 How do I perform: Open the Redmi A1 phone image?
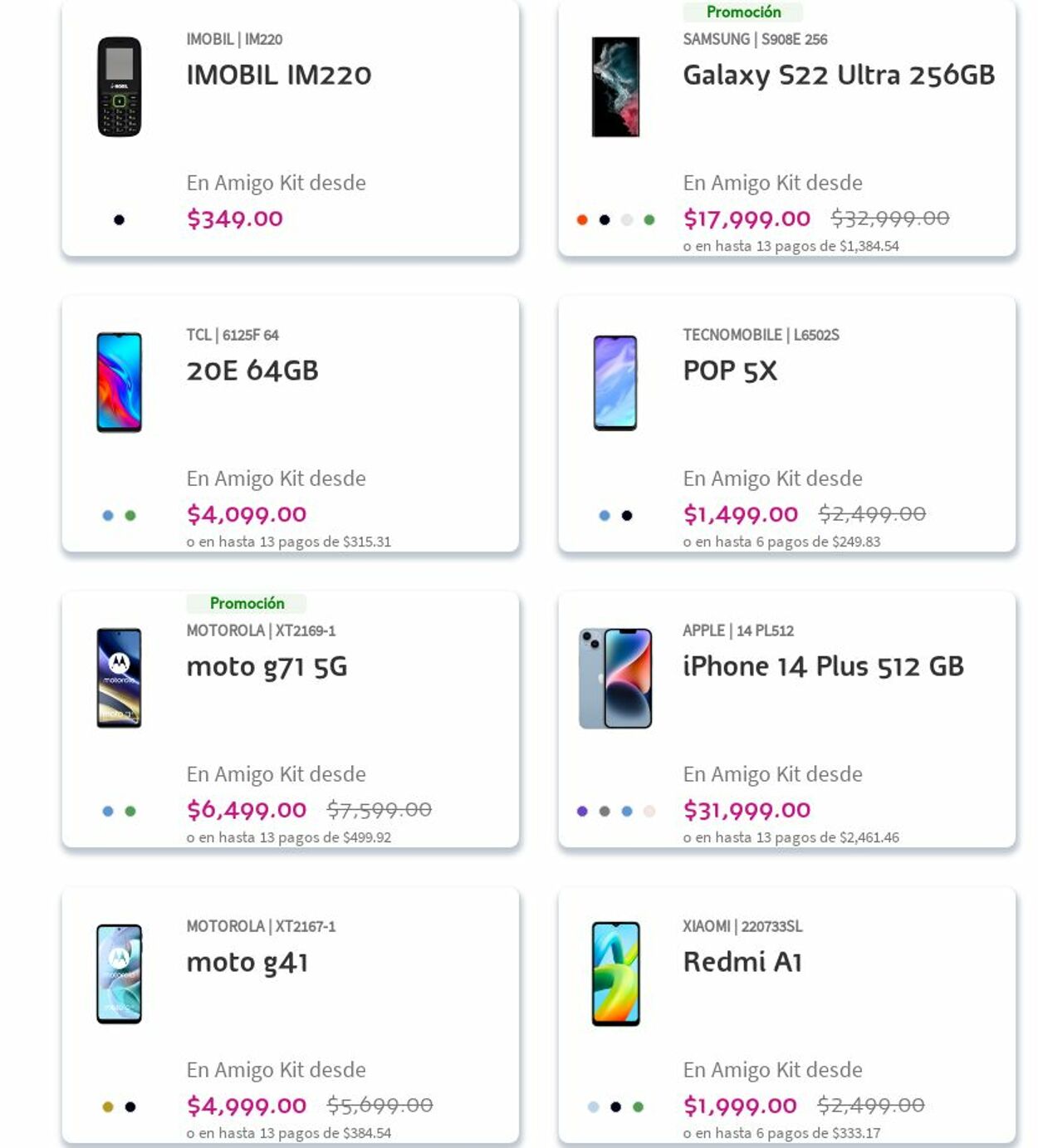[x=615, y=974]
